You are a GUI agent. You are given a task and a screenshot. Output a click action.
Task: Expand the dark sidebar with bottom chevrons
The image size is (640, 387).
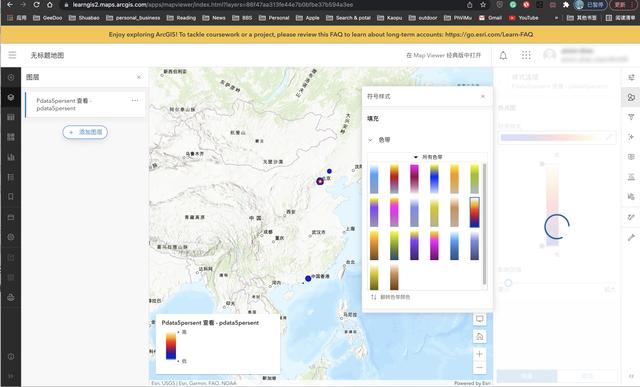11,376
